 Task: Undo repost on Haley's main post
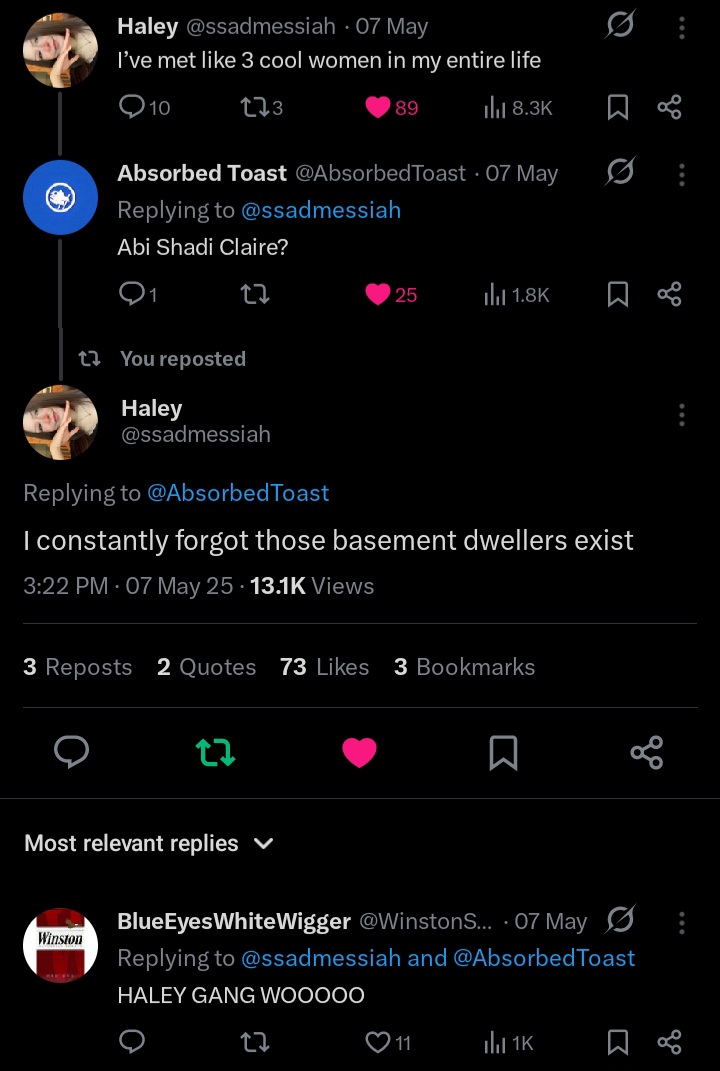pyautogui.click(x=215, y=752)
